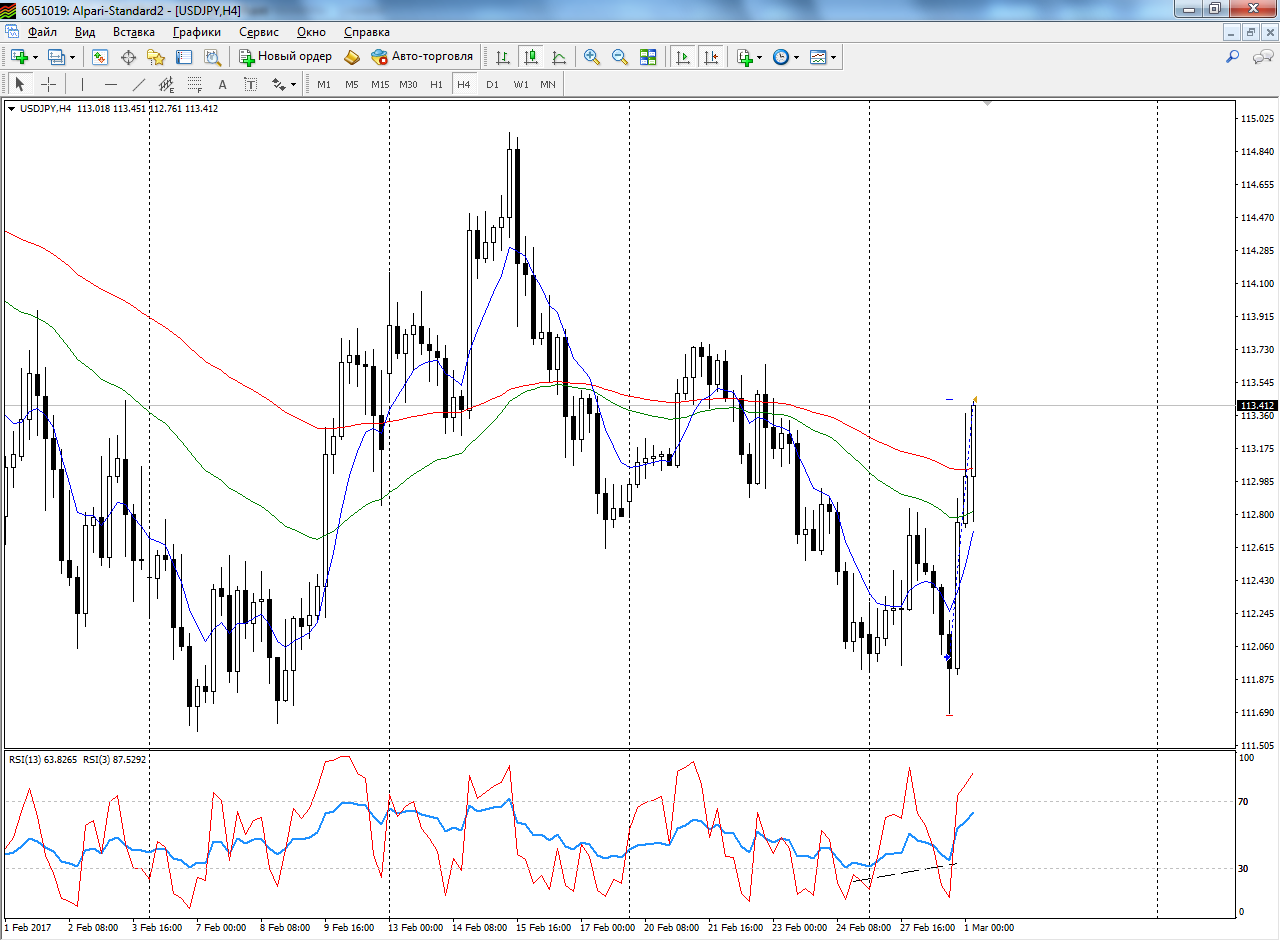Open the new chart icon
The width and height of the screenshot is (1280, 940).
19,57
